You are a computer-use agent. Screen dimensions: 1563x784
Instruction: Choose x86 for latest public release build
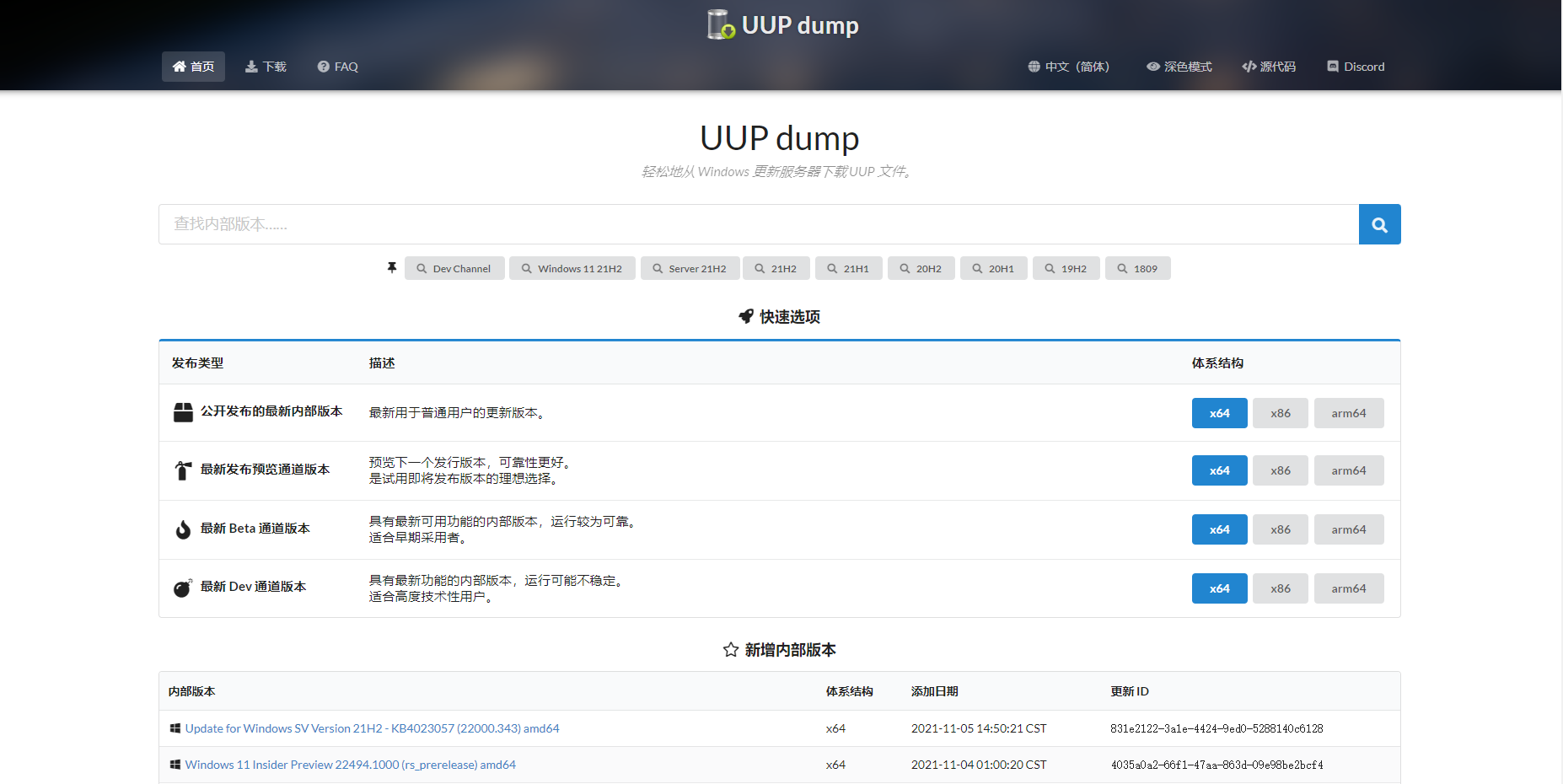pos(1280,413)
